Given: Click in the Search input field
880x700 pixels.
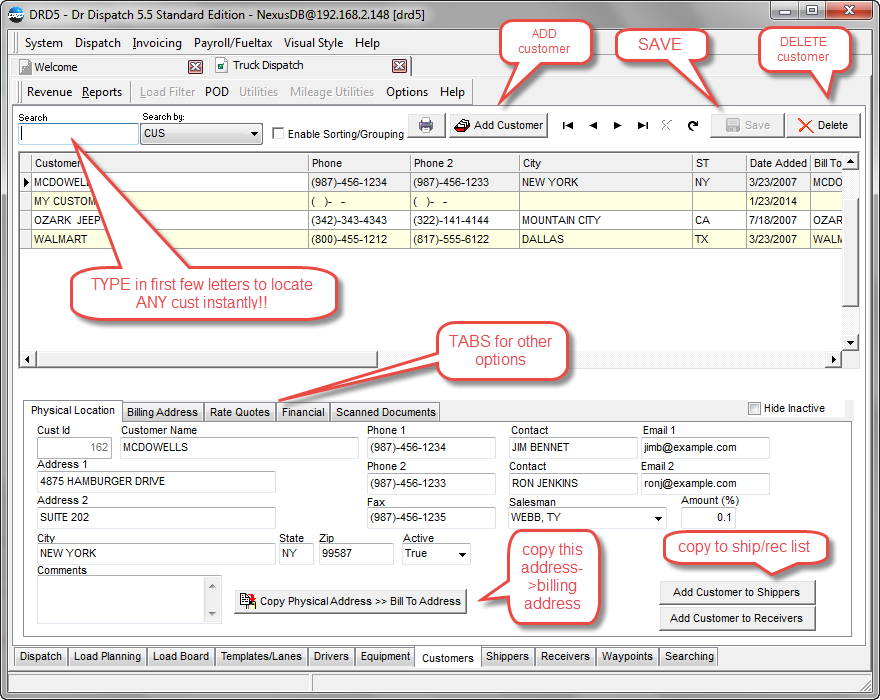Looking at the screenshot, I should 78,134.
